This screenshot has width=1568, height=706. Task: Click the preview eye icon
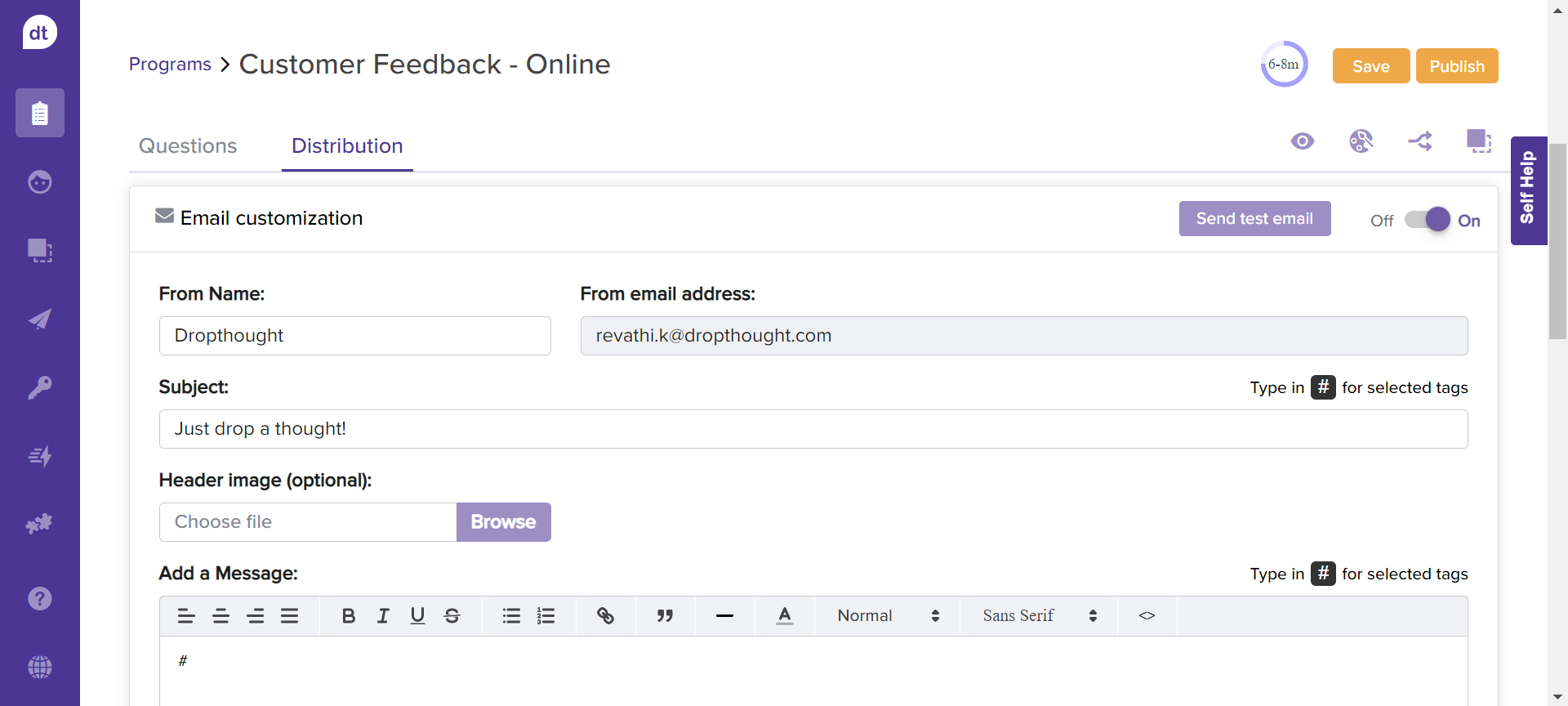coord(1302,141)
